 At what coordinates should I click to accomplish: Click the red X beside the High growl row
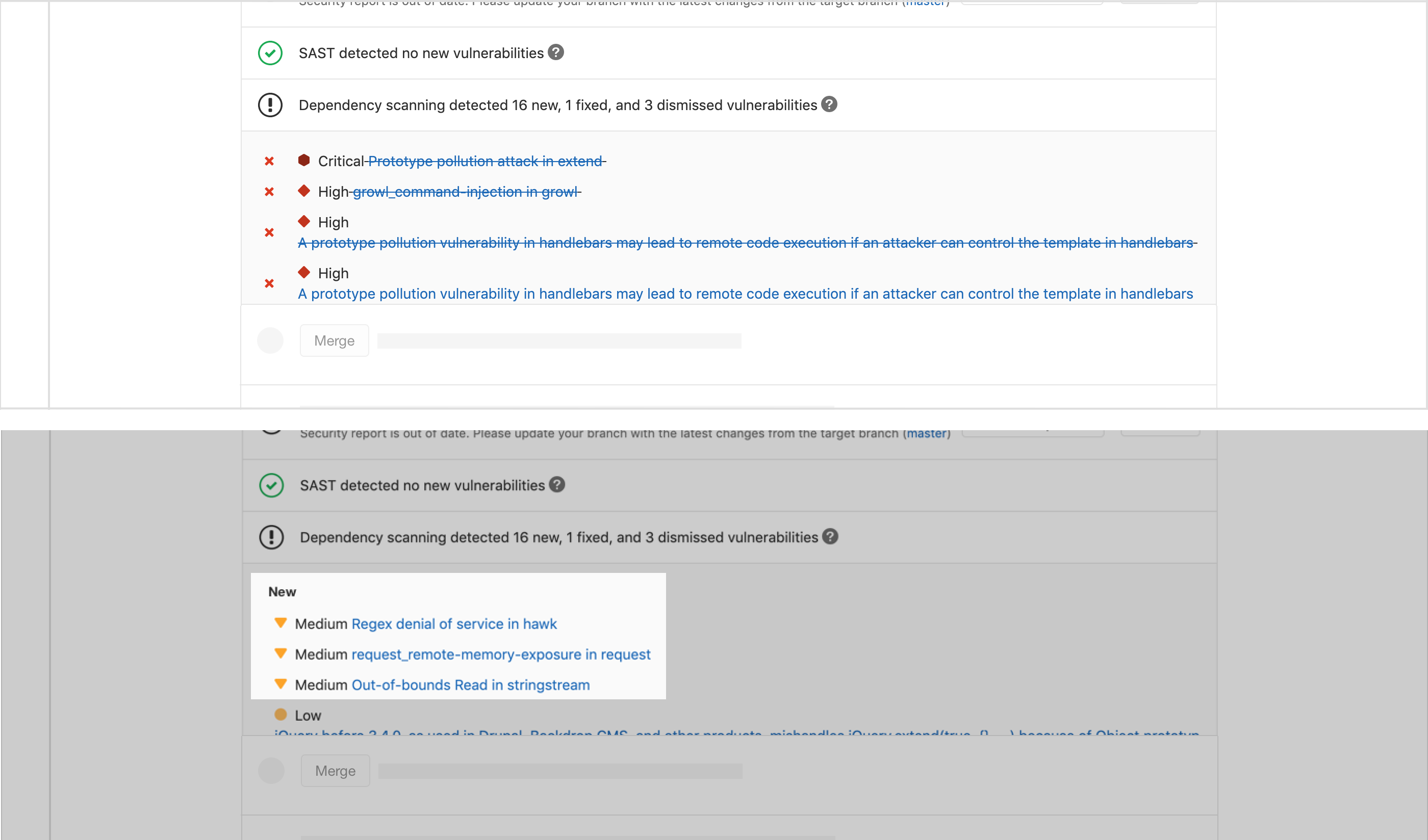(x=269, y=192)
